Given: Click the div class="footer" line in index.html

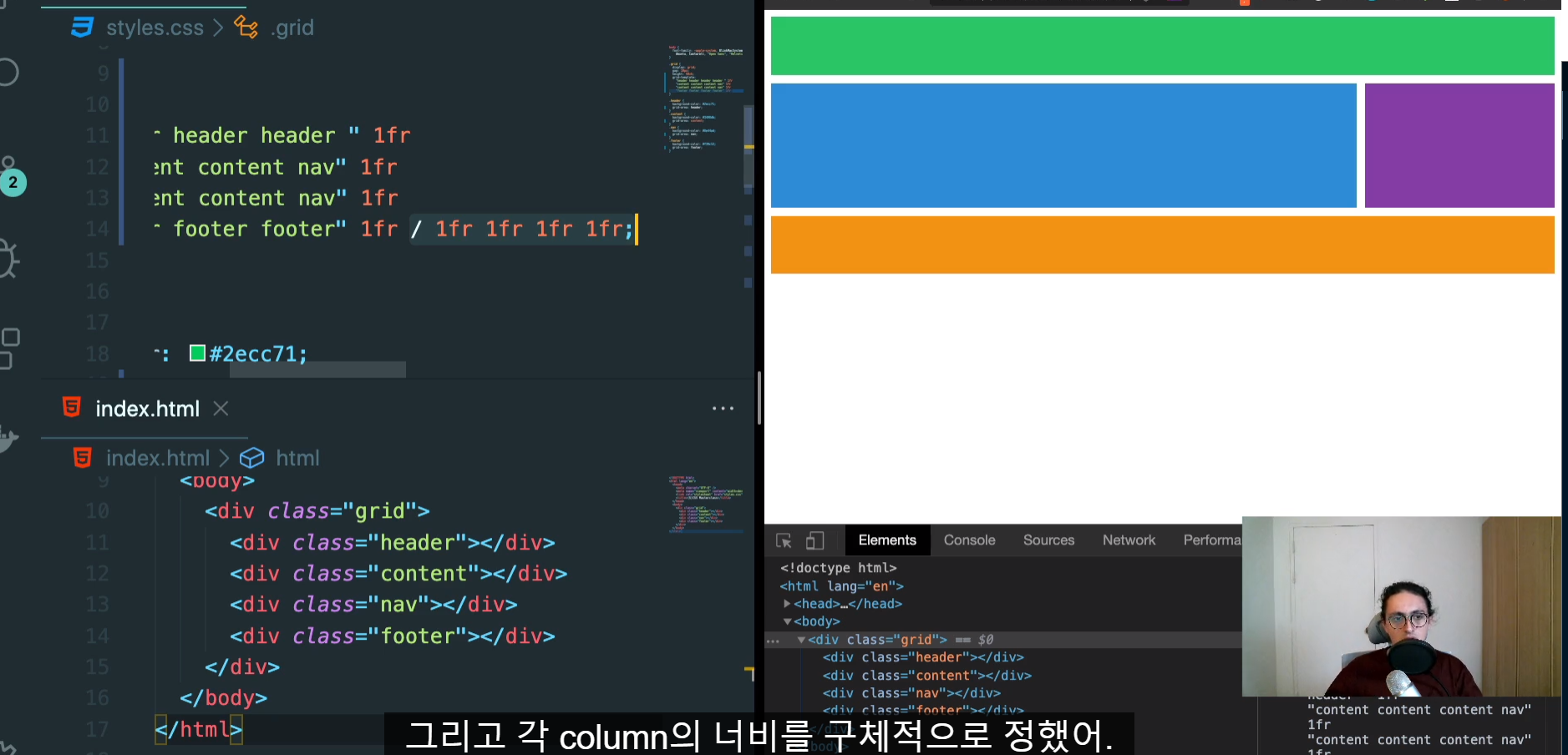Looking at the screenshot, I should pos(392,636).
